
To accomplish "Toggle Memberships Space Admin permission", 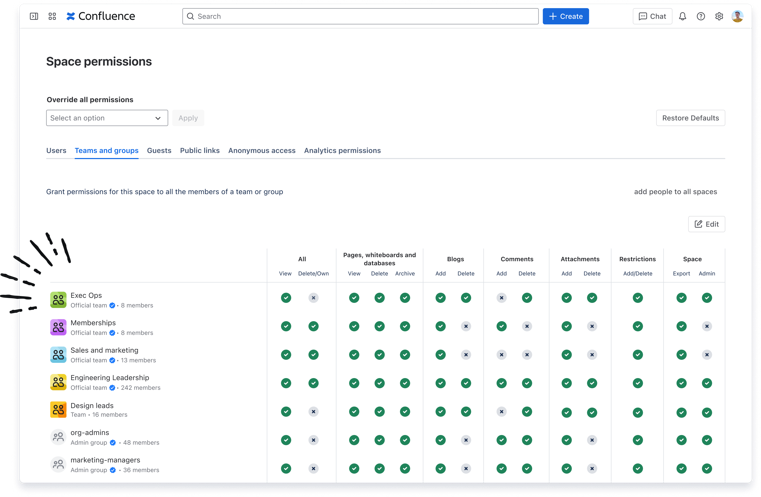I will [707, 326].
